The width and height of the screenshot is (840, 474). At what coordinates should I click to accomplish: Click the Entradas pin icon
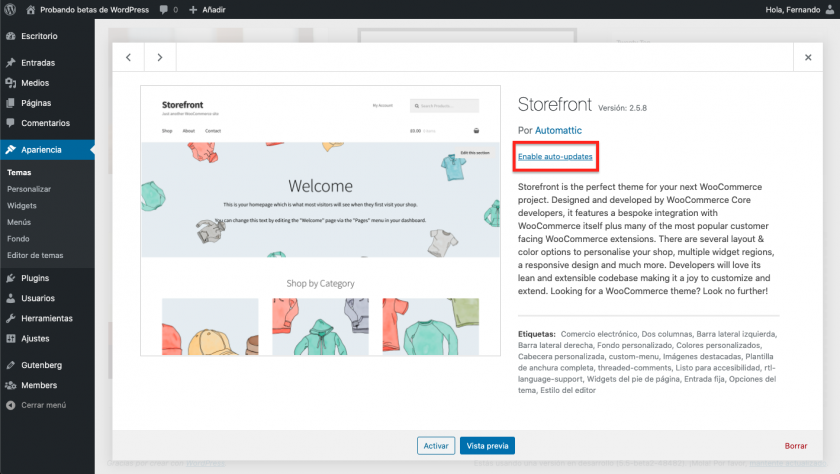coord(10,63)
